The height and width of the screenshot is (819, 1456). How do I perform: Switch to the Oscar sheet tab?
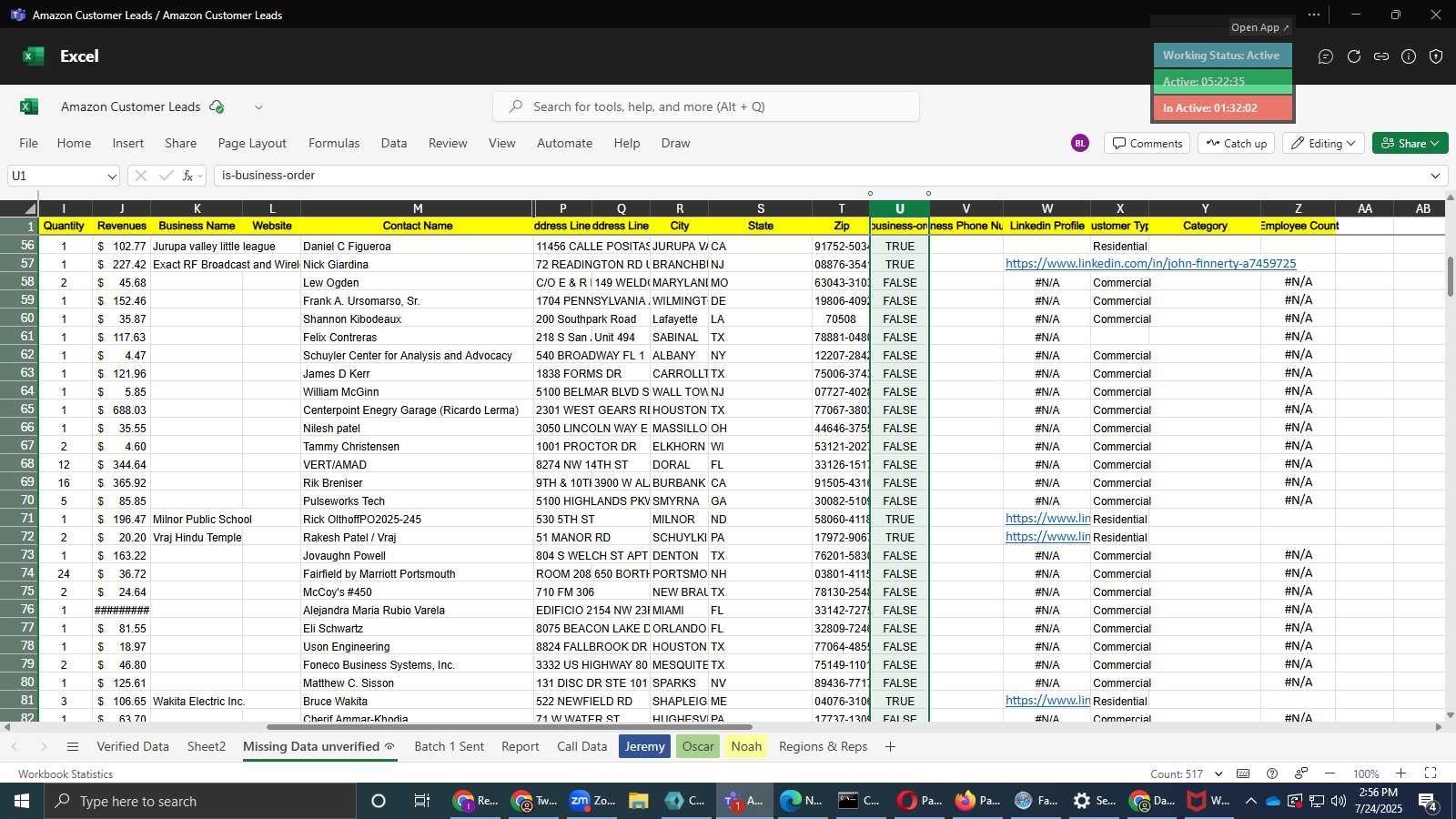click(698, 746)
